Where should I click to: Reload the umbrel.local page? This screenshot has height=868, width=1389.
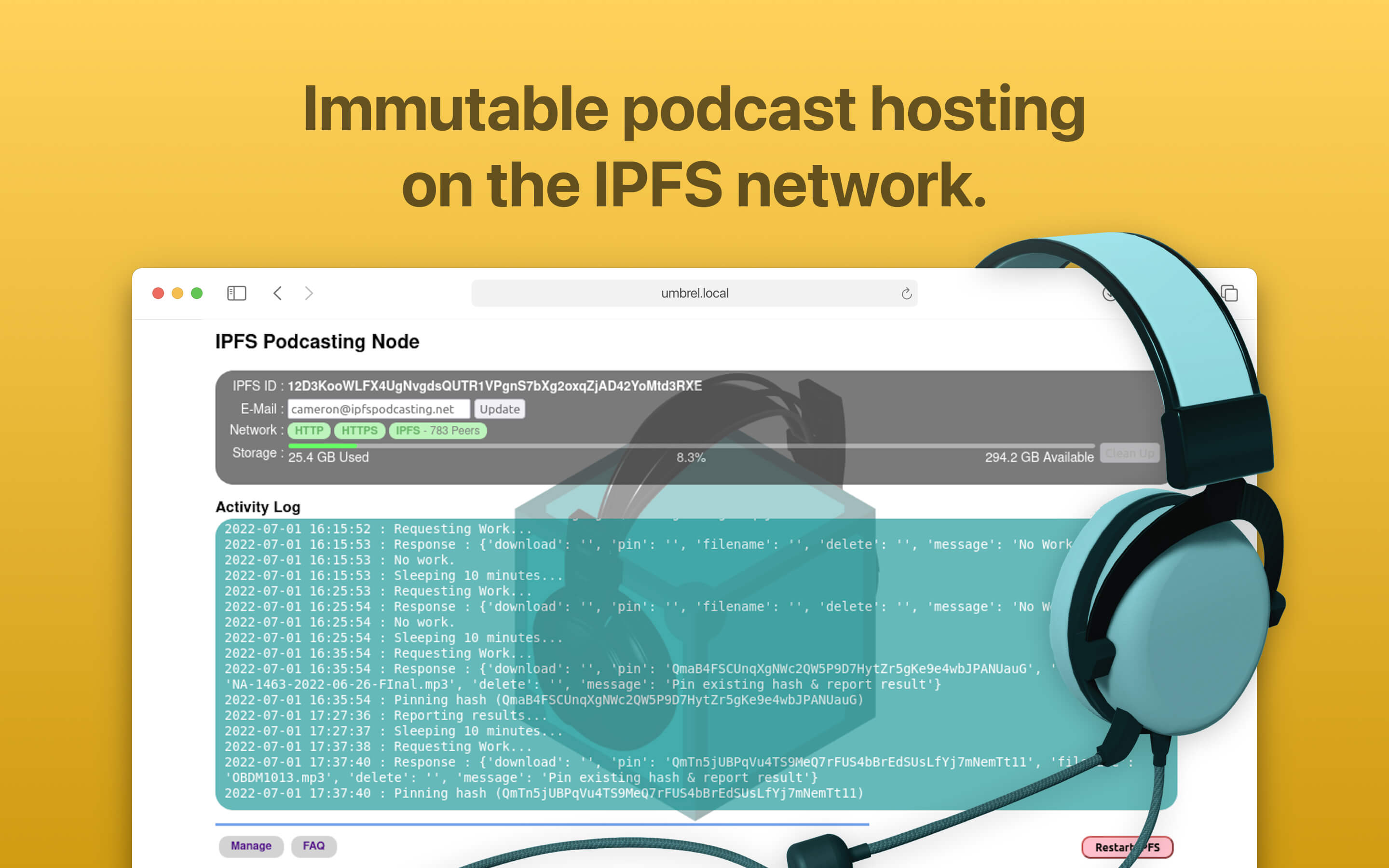pyautogui.click(x=906, y=293)
